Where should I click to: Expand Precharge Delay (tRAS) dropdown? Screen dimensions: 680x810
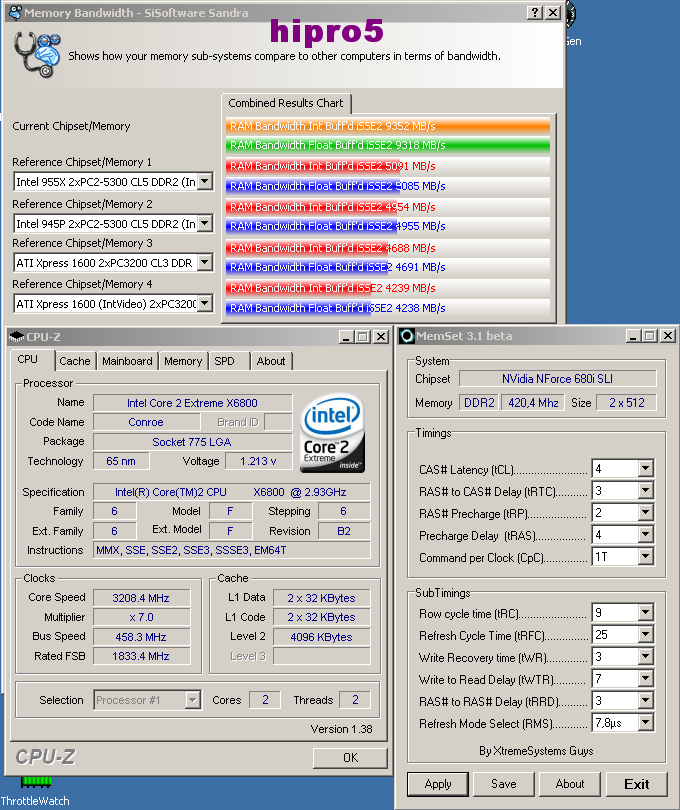pyautogui.click(x=645, y=534)
